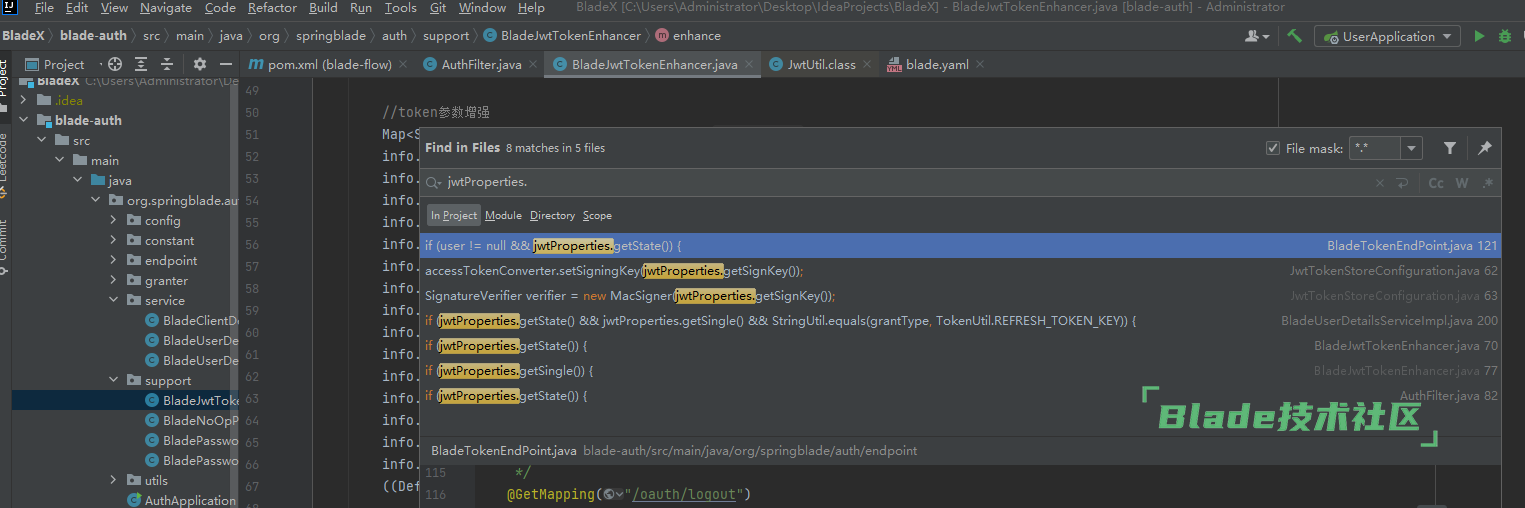The image size is (1525, 508).
Task: Open the File menu
Action: point(44,8)
